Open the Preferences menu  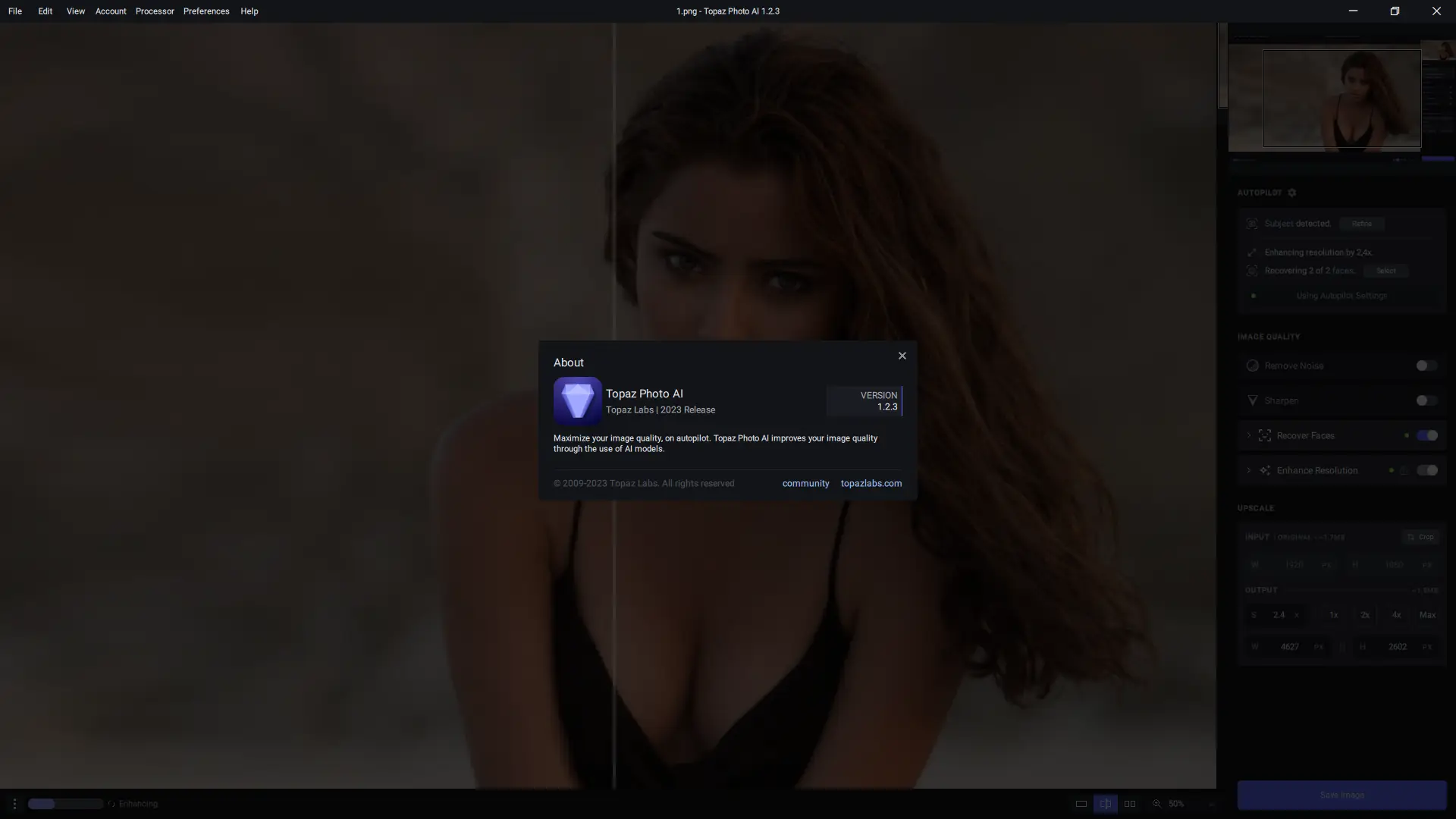pos(206,11)
